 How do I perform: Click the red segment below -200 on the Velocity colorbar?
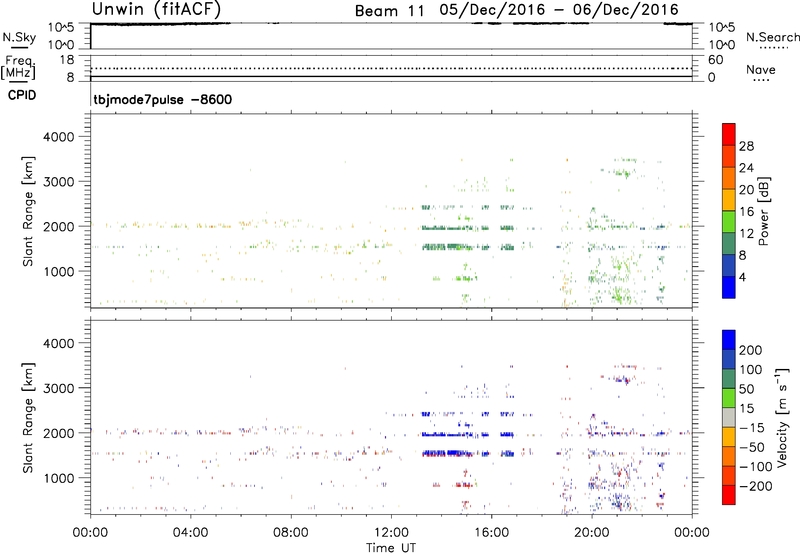[729, 495]
